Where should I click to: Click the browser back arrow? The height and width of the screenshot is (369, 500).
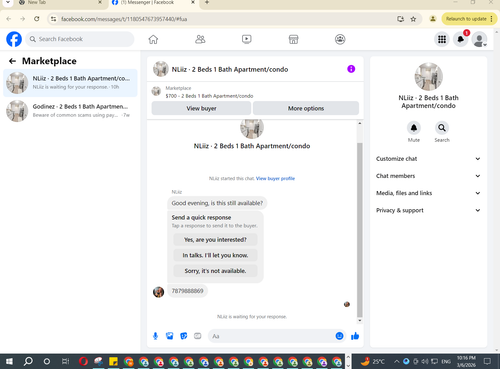[9, 19]
